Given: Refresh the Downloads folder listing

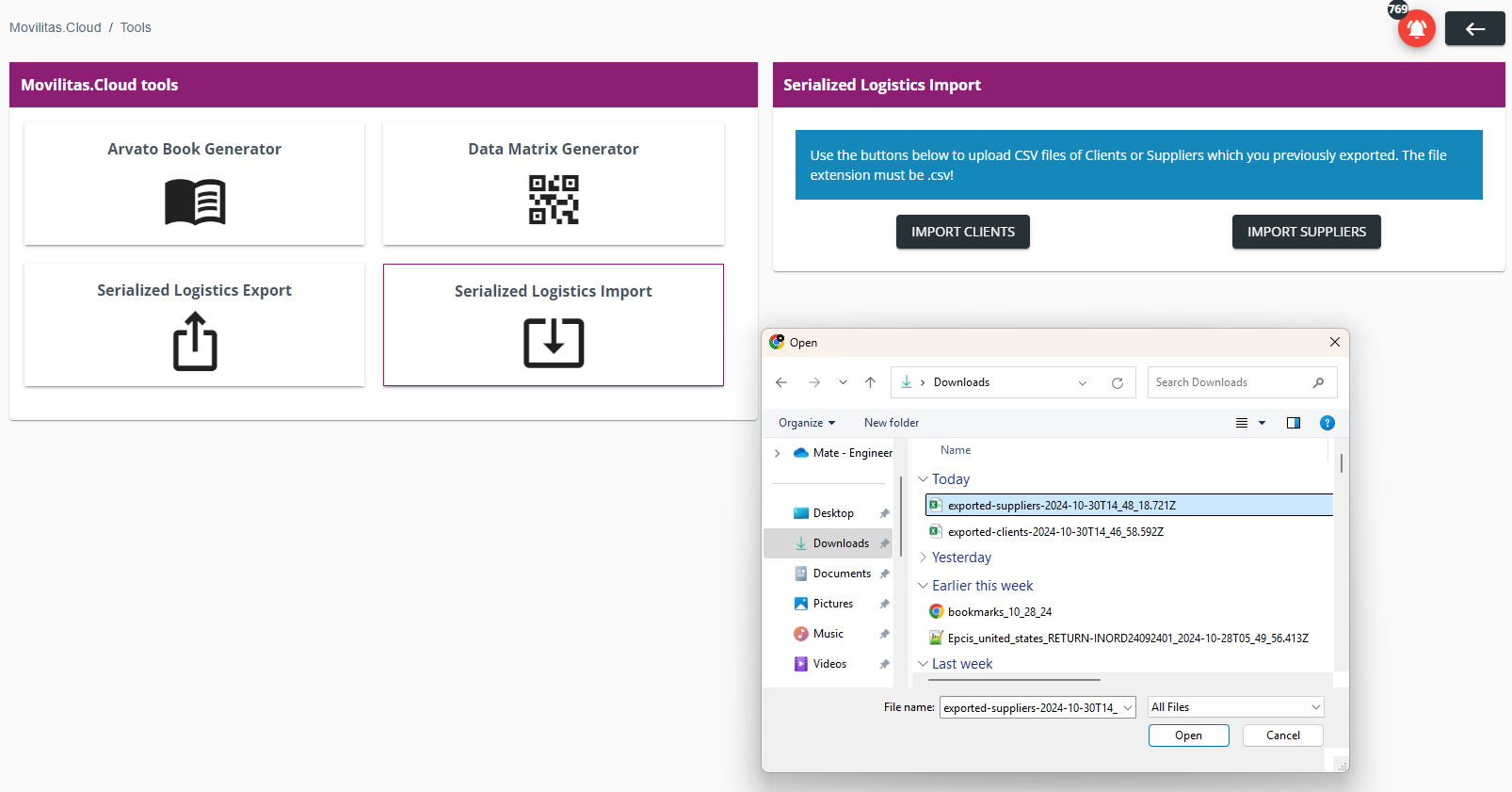Looking at the screenshot, I should tap(1118, 382).
